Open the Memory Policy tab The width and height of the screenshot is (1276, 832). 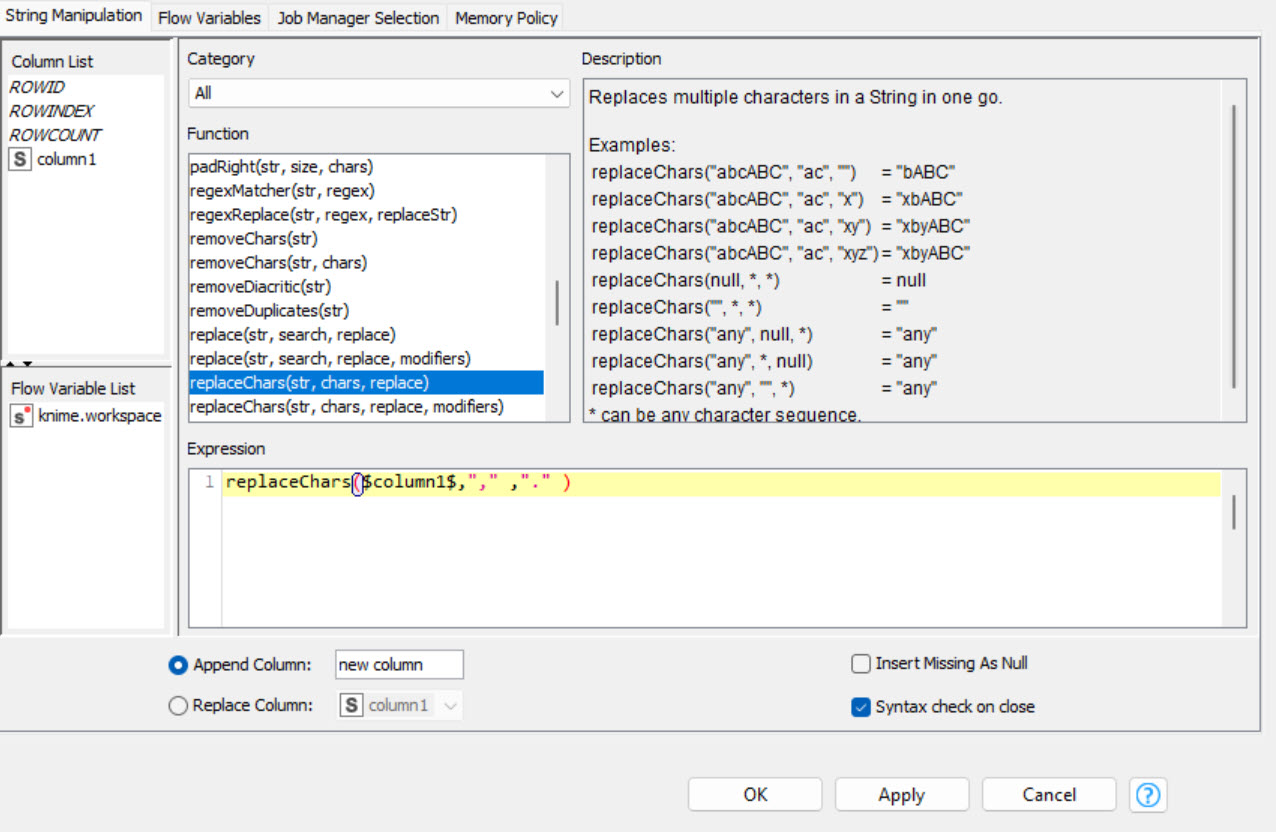coord(505,17)
